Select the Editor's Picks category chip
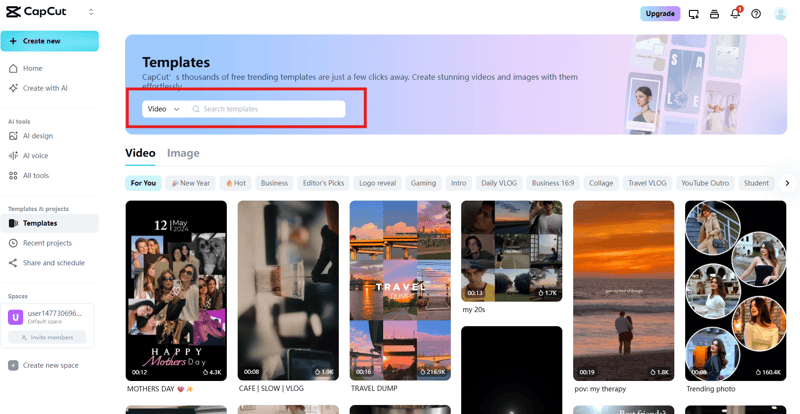Image resolution: width=800 pixels, height=414 pixels. pos(323,183)
